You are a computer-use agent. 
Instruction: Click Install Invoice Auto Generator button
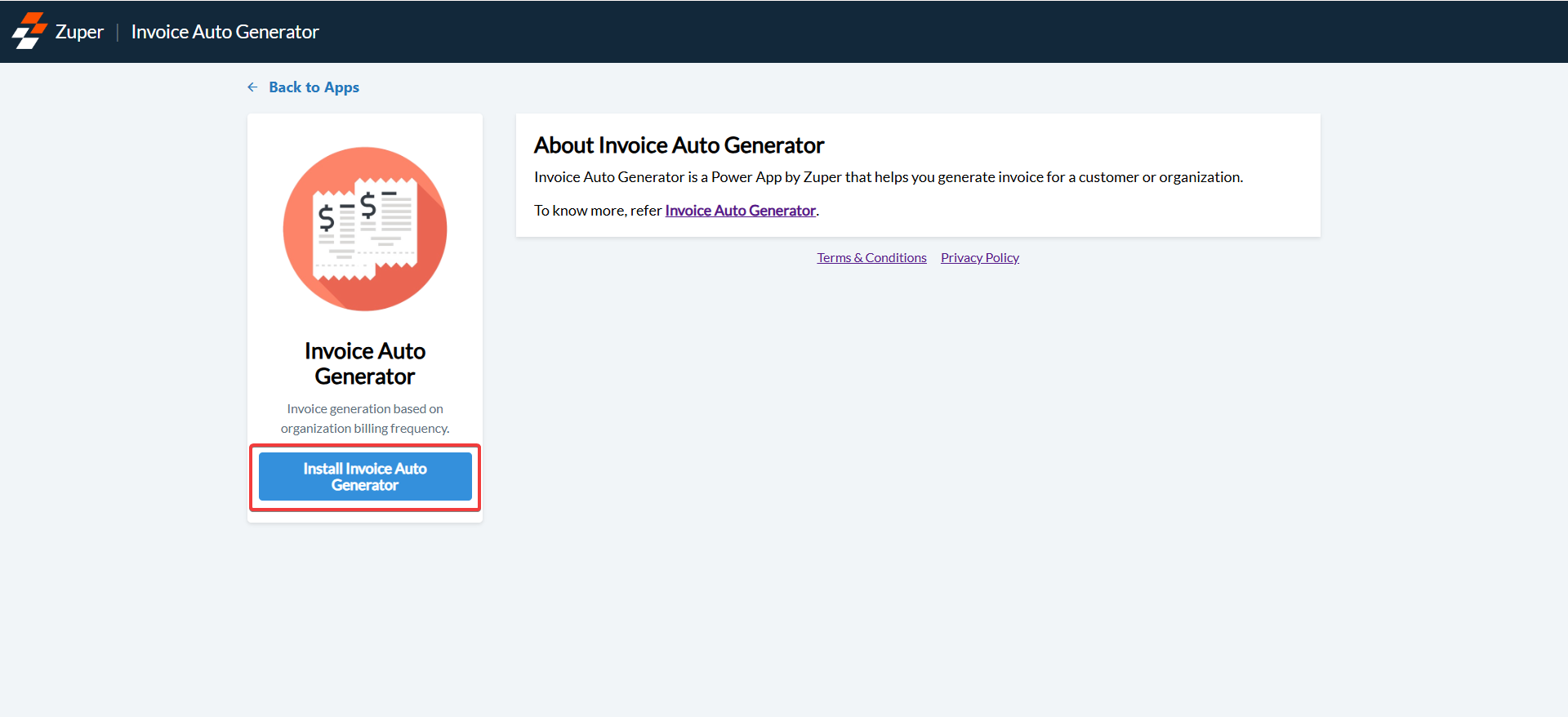(365, 477)
